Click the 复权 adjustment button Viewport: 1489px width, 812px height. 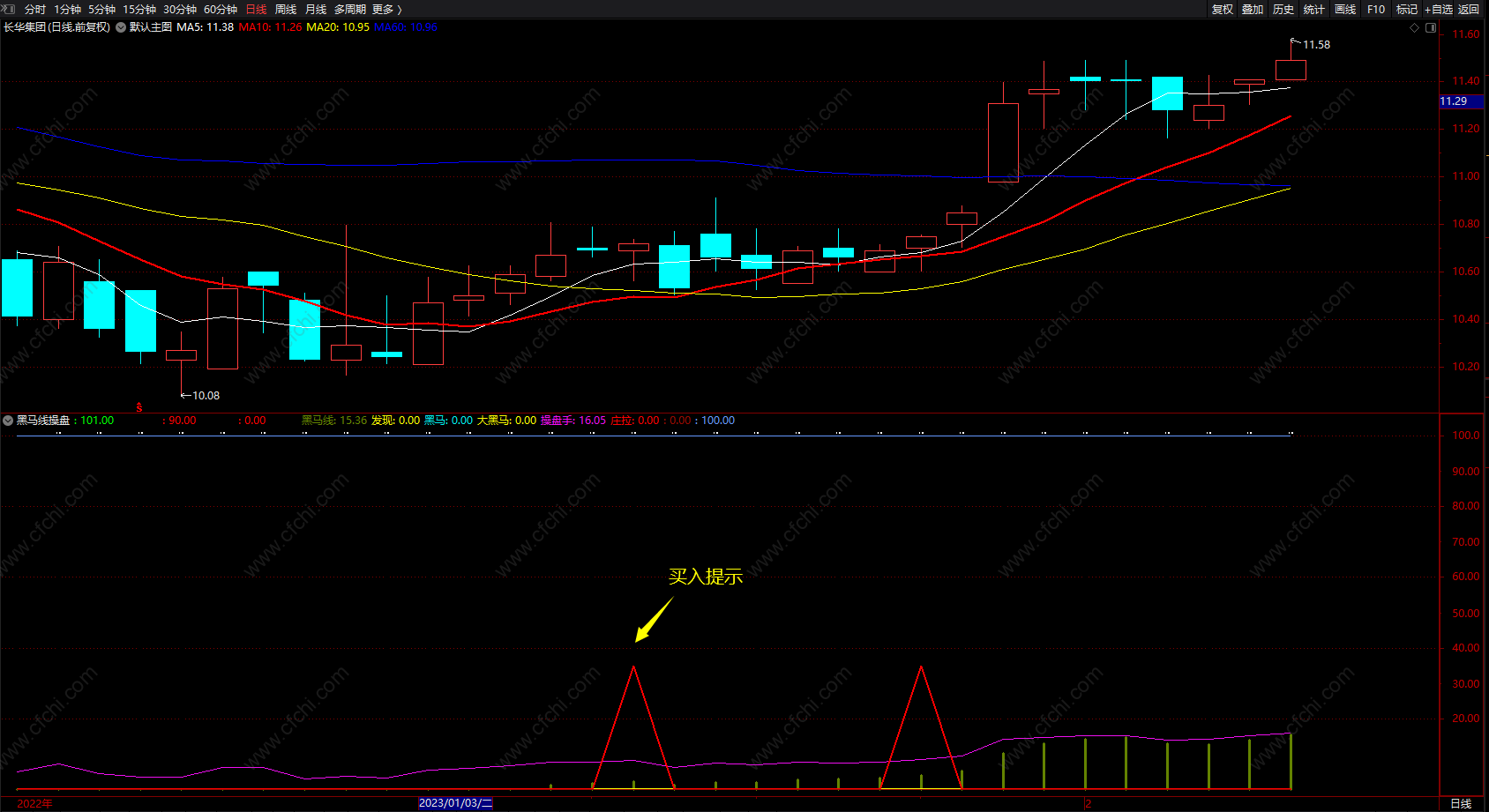pos(1223,9)
